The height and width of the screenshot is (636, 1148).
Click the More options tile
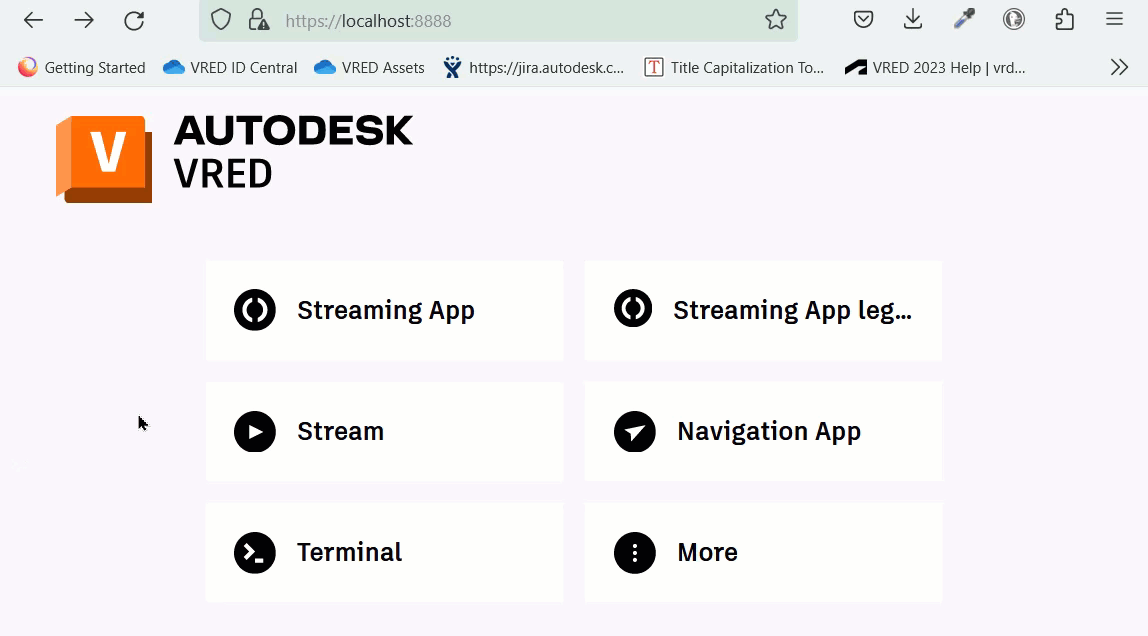(763, 552)
